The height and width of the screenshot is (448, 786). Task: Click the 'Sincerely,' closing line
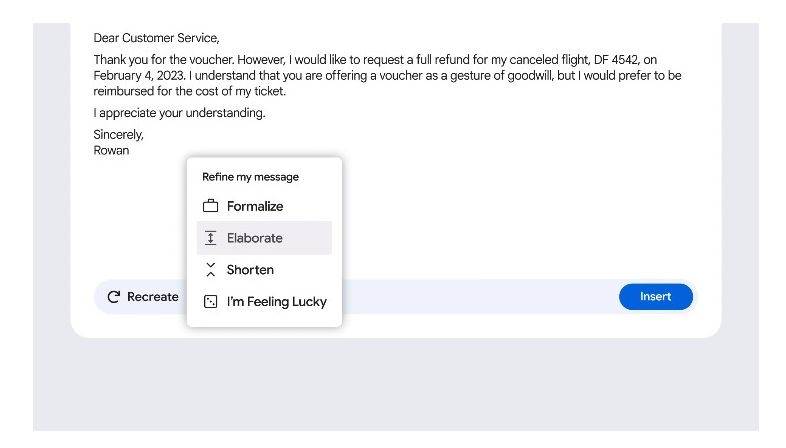(119, 135)
